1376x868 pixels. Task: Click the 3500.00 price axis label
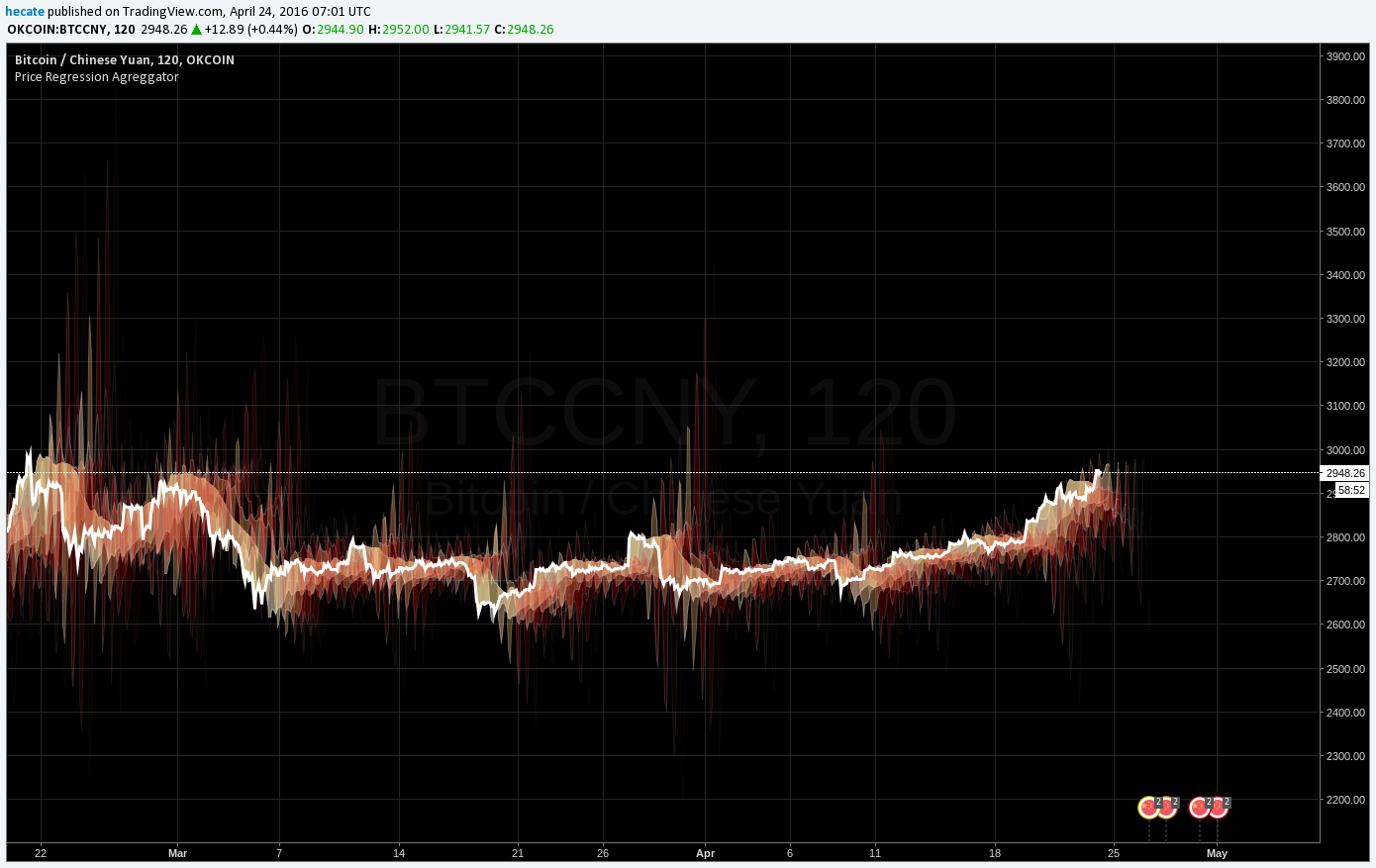pos(1346,232)
